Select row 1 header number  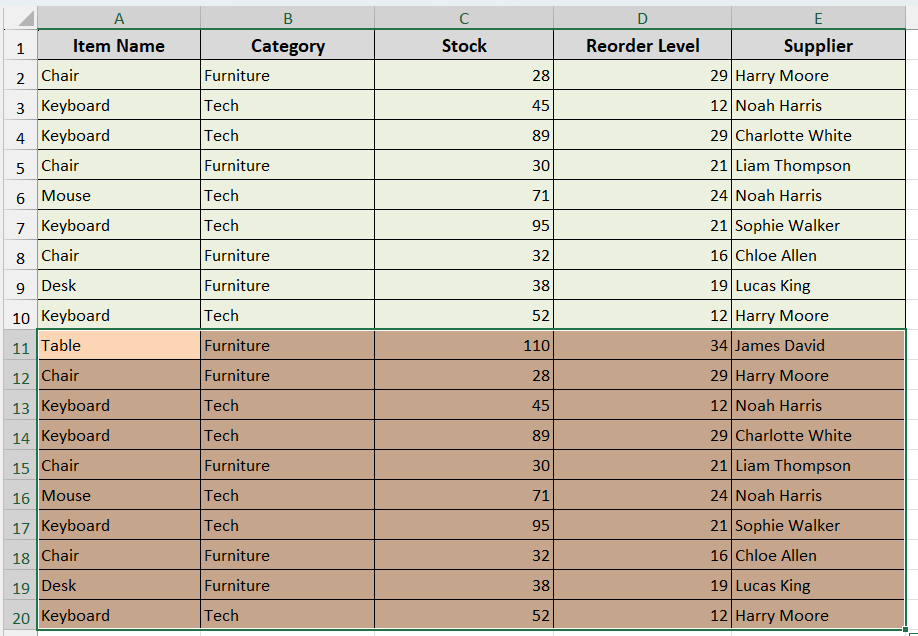[x=20, y=47]
